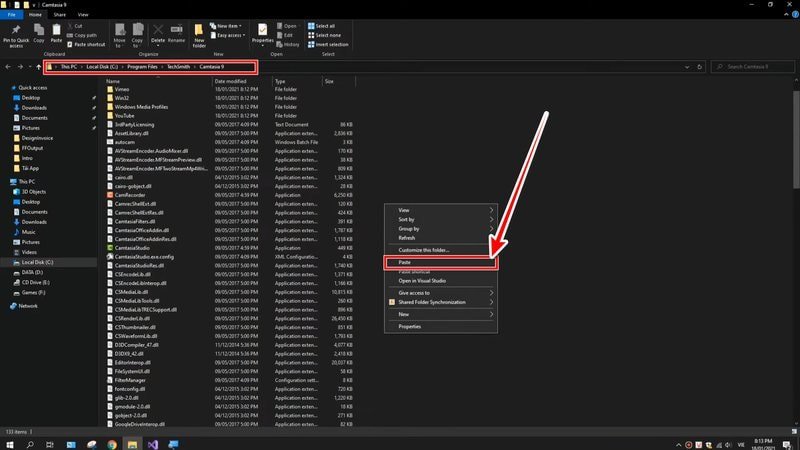Choose Properties at bottom of context menu

(441, 327)
